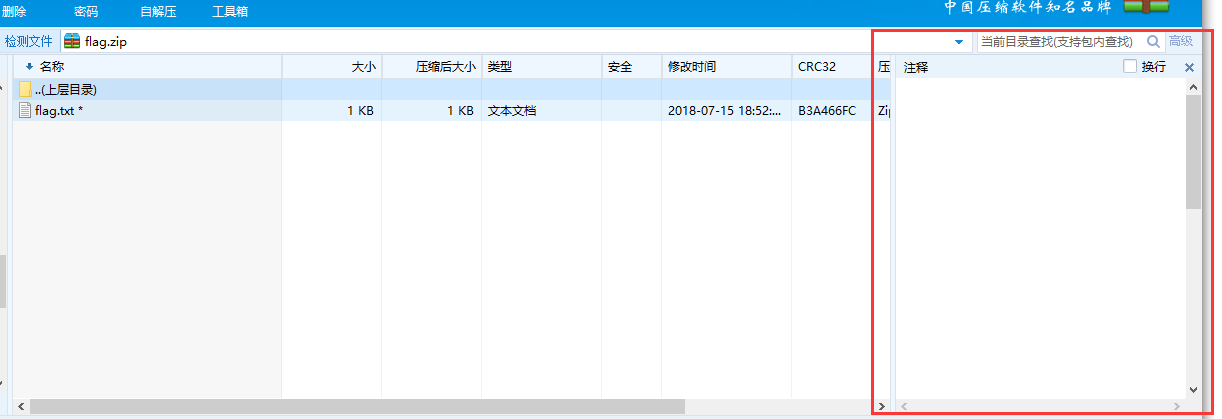Sort by the 压缩后大小 column header
The height and width of the screenshot is (419, 1222).
pyautogui.click(x=432, y=67)
